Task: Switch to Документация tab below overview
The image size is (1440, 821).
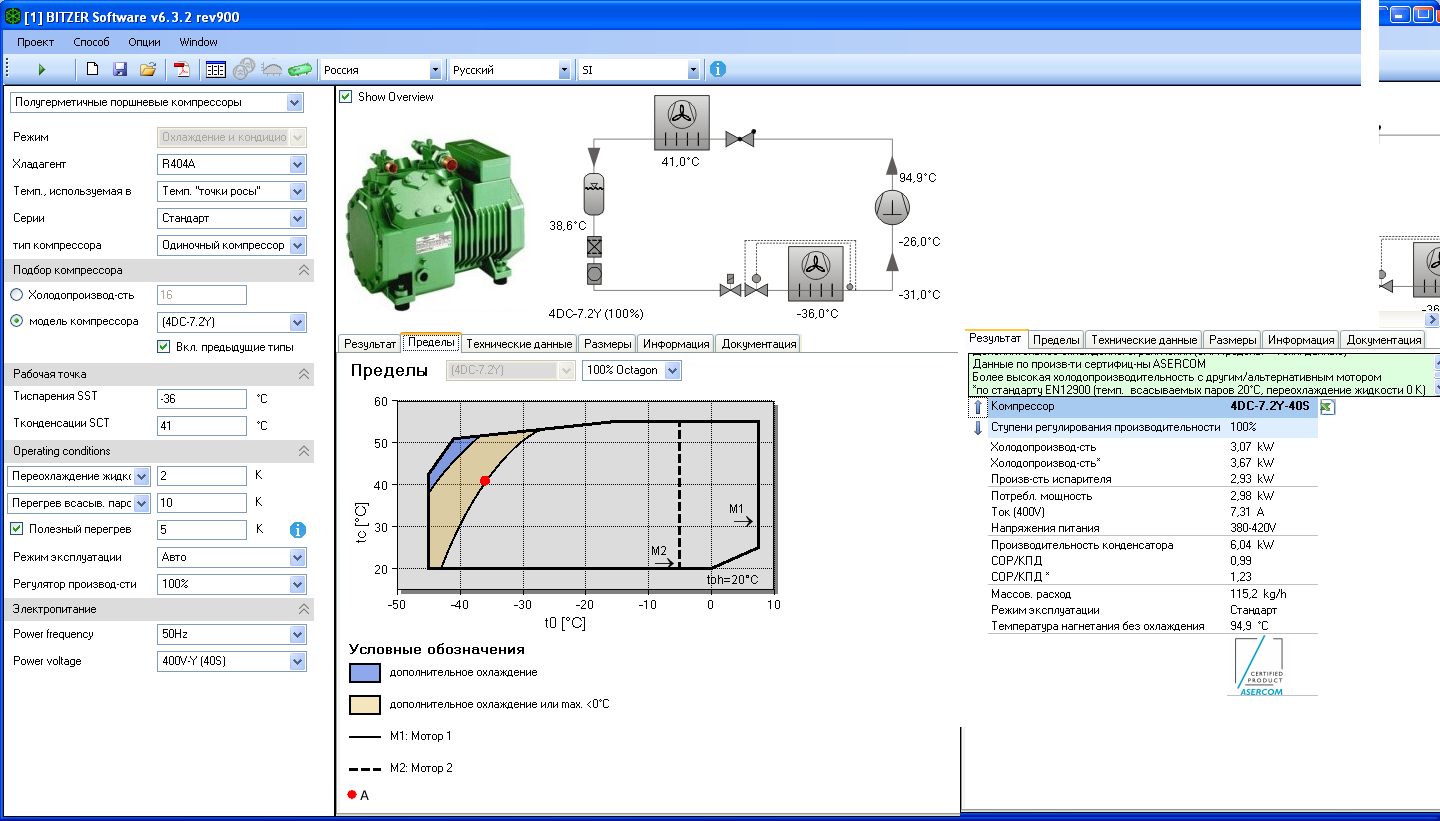Action: point(759,343)
